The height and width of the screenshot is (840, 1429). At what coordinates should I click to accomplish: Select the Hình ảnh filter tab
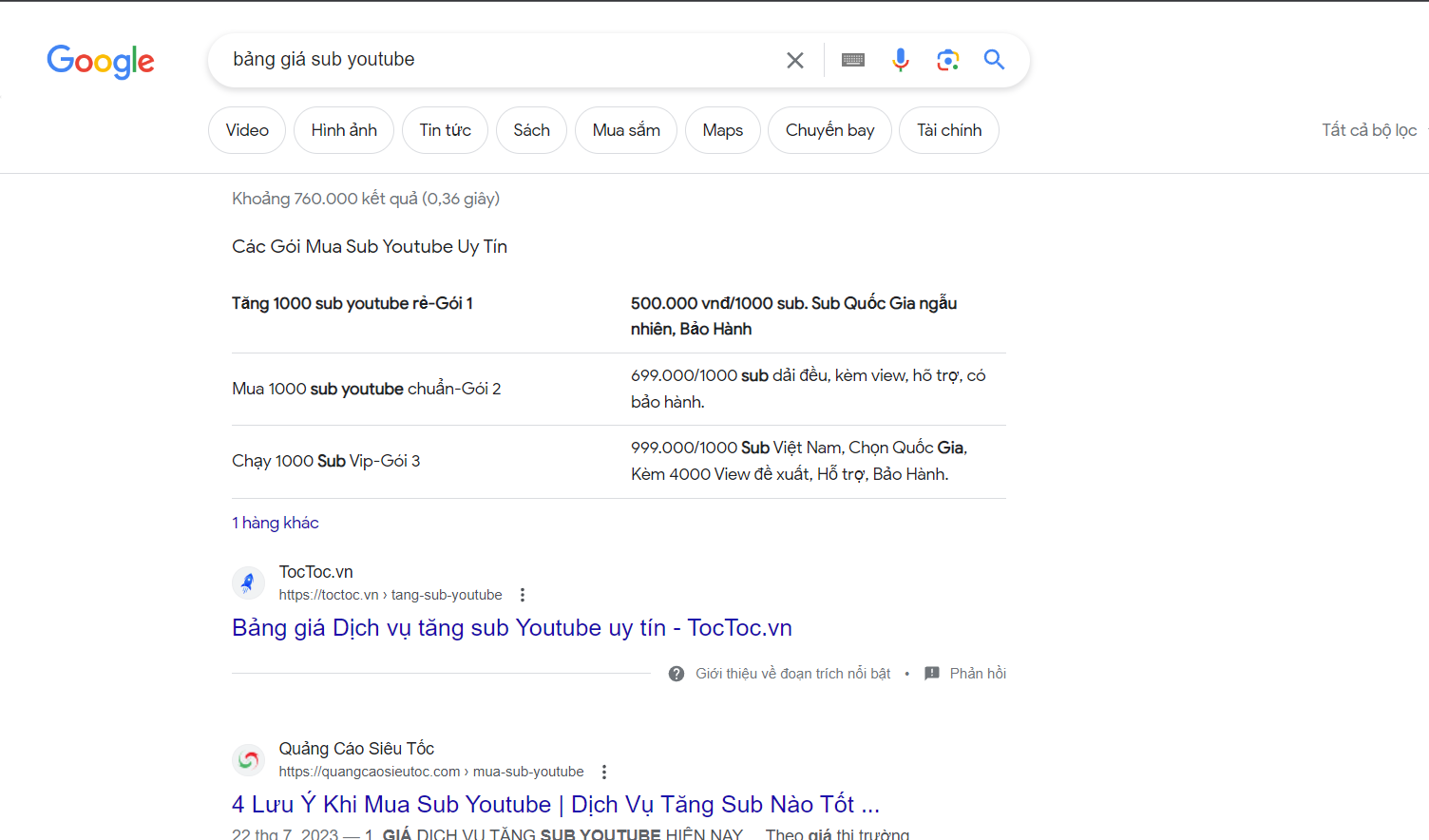pos(344,130)
